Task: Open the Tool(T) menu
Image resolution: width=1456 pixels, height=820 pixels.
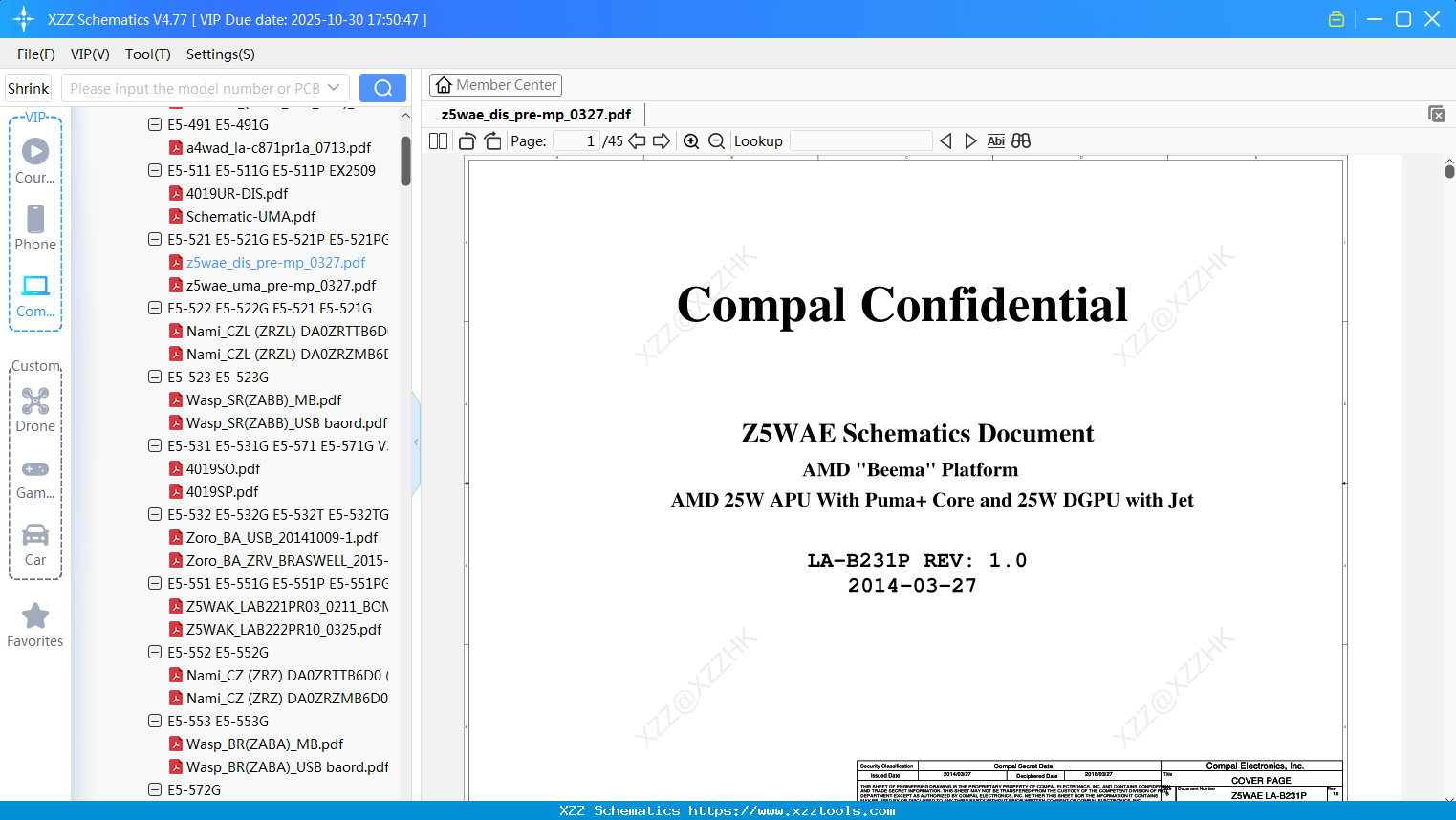Action: [148, 54]
